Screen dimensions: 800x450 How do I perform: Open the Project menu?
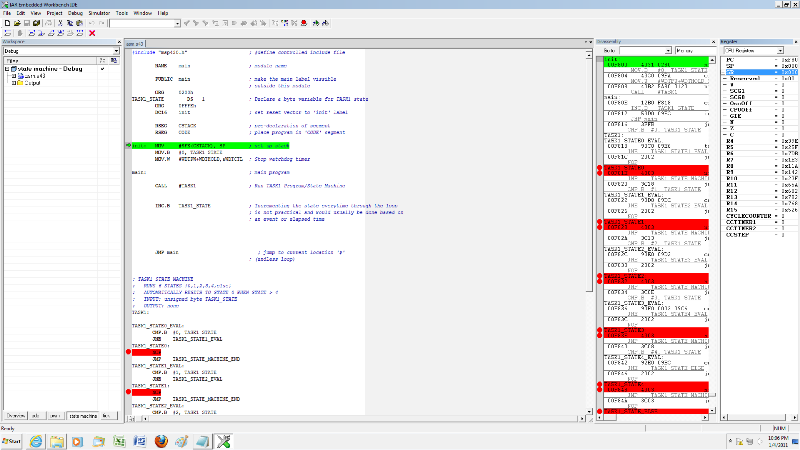coord(53,13)
